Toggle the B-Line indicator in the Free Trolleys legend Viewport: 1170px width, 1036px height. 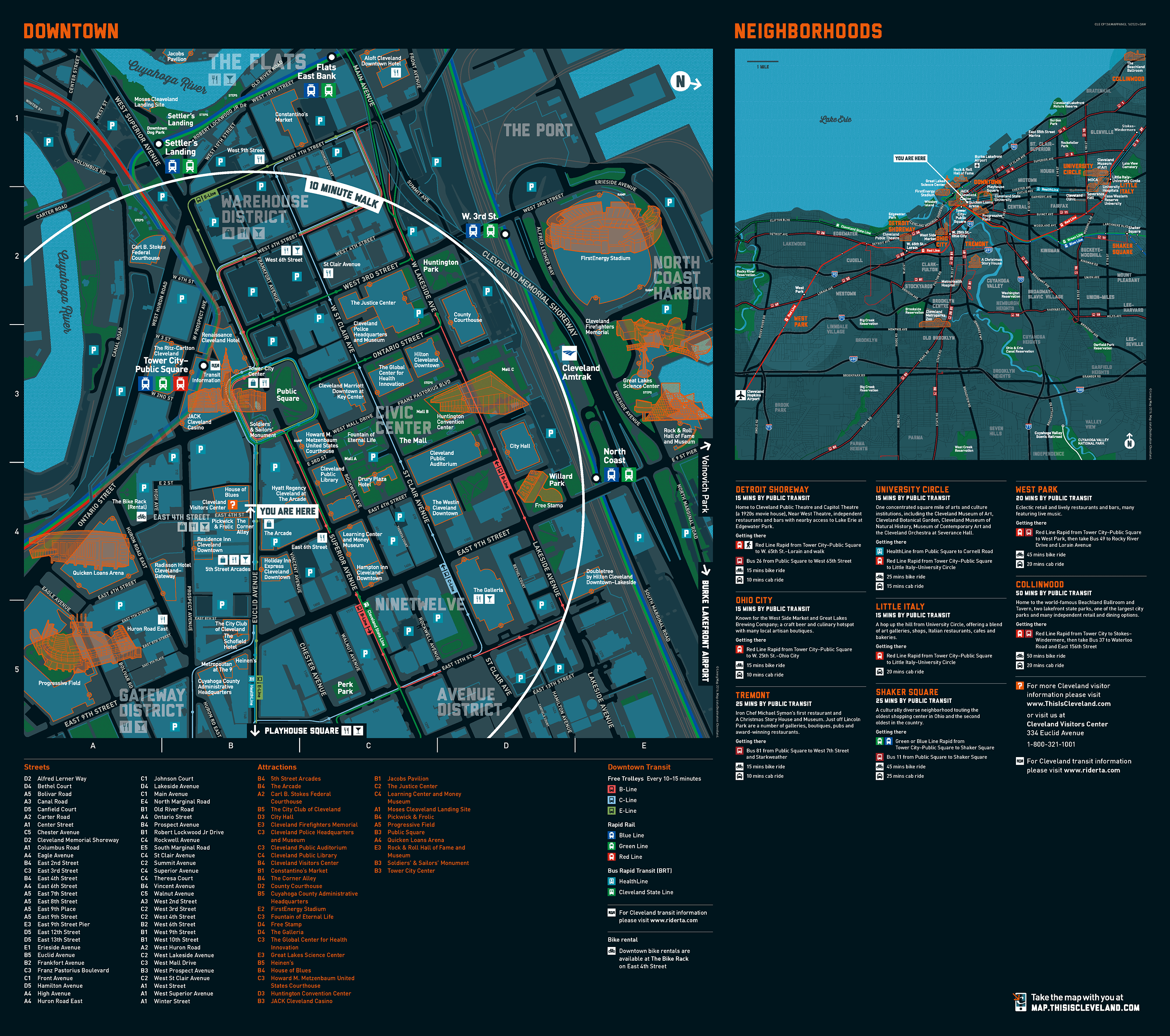coord(612,789)
